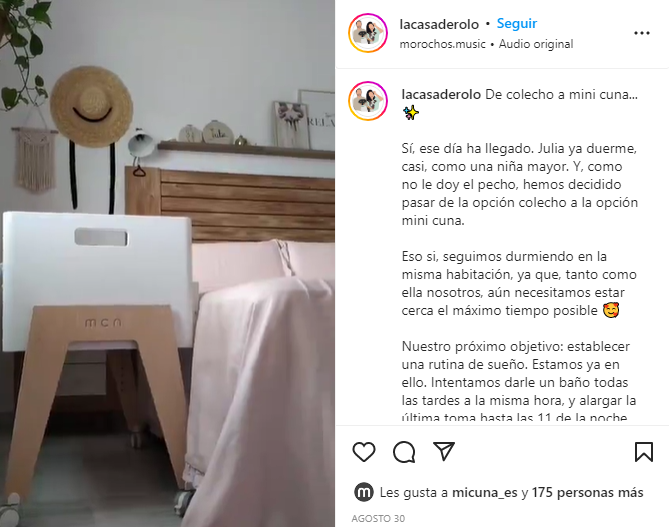Image resolution: width=669 pixels, height=527 pixels.
Task: Open the AGOSTO 30 post date
Action: [x=378, y=518]
